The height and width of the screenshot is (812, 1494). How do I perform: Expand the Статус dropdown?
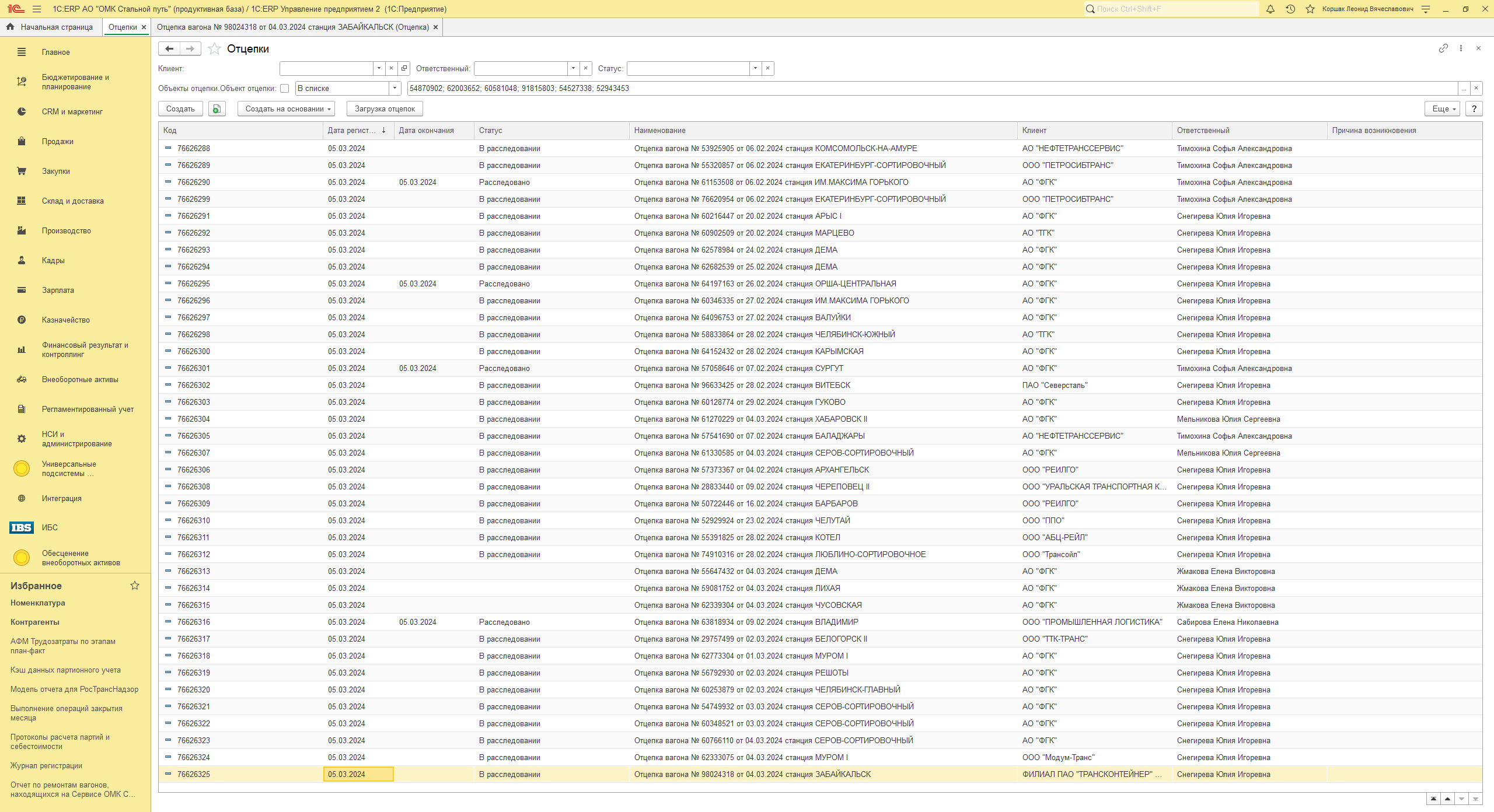[756, 68]
